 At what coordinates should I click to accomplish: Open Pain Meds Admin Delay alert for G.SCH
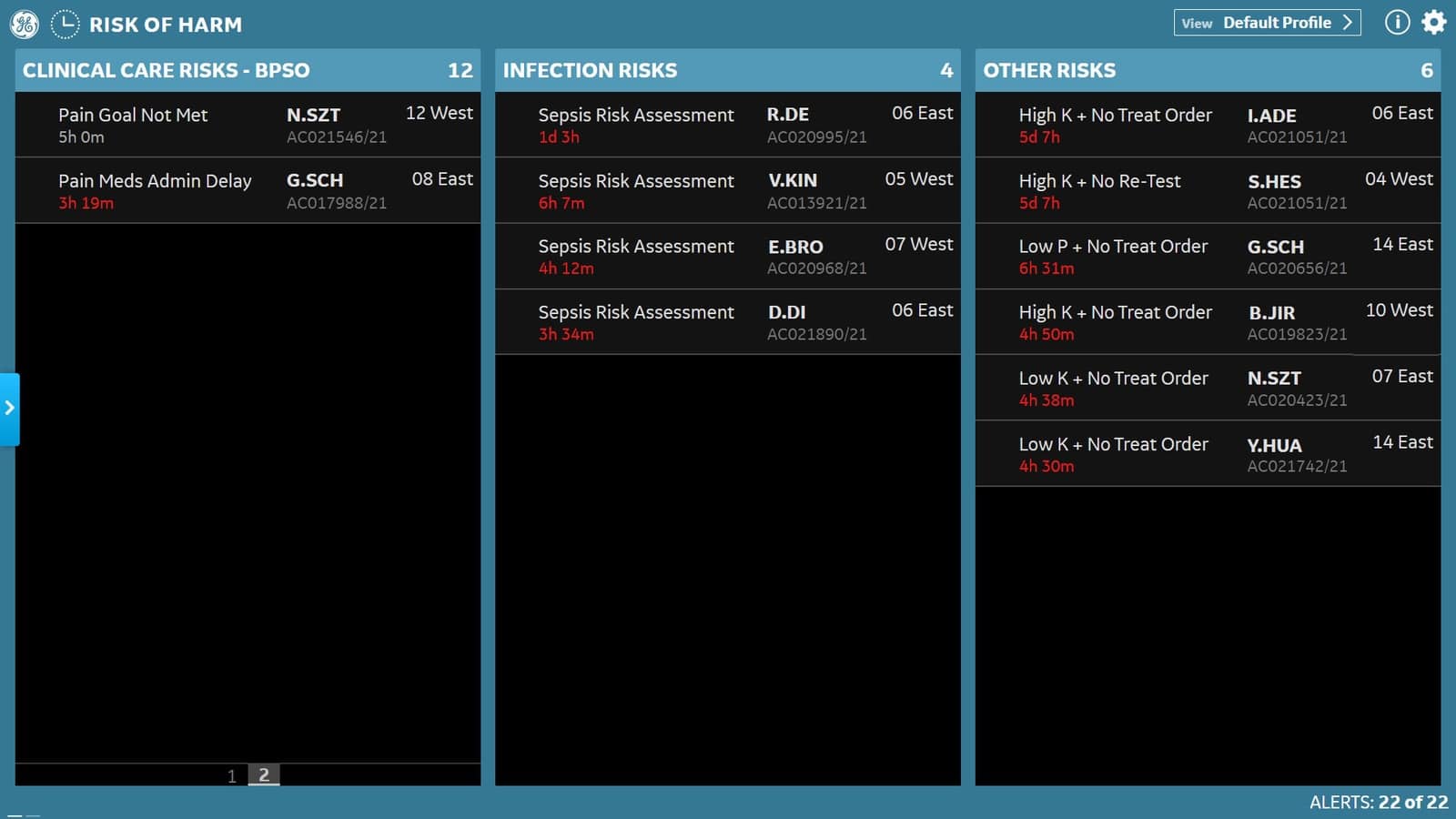[248, 190]
